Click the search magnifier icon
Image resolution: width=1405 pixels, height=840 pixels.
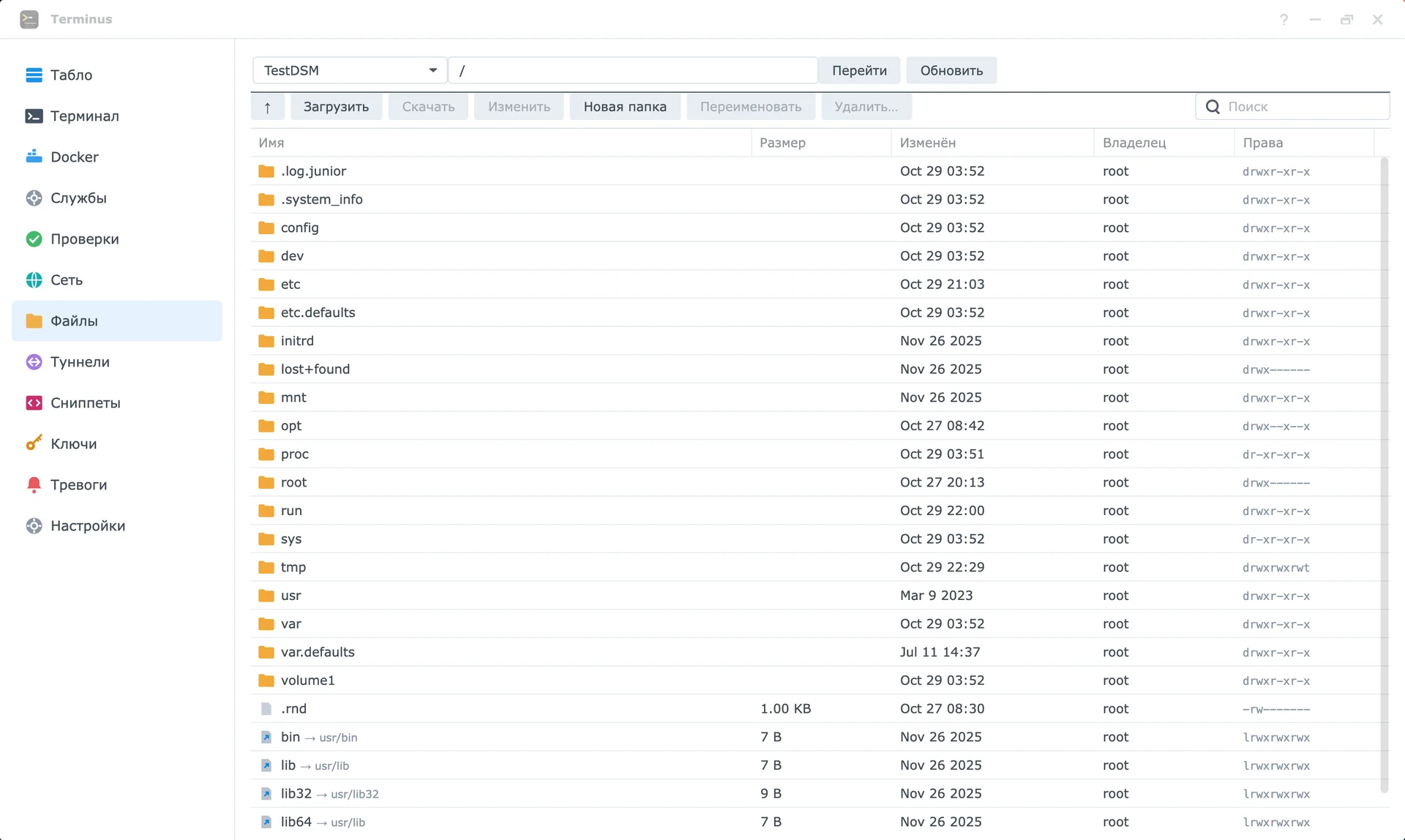(1213, 107)
